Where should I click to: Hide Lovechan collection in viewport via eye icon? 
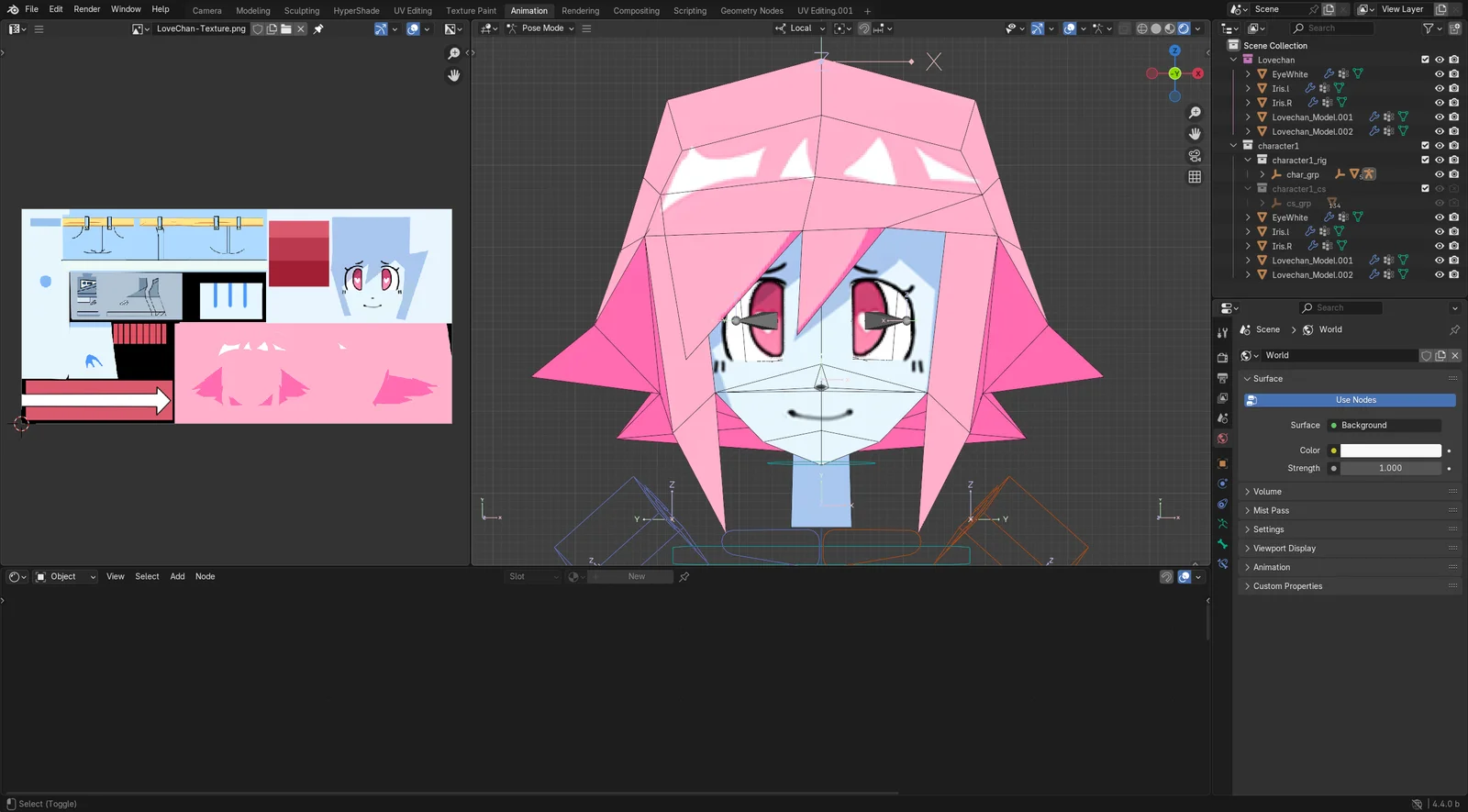click(x=1439, y=60)
